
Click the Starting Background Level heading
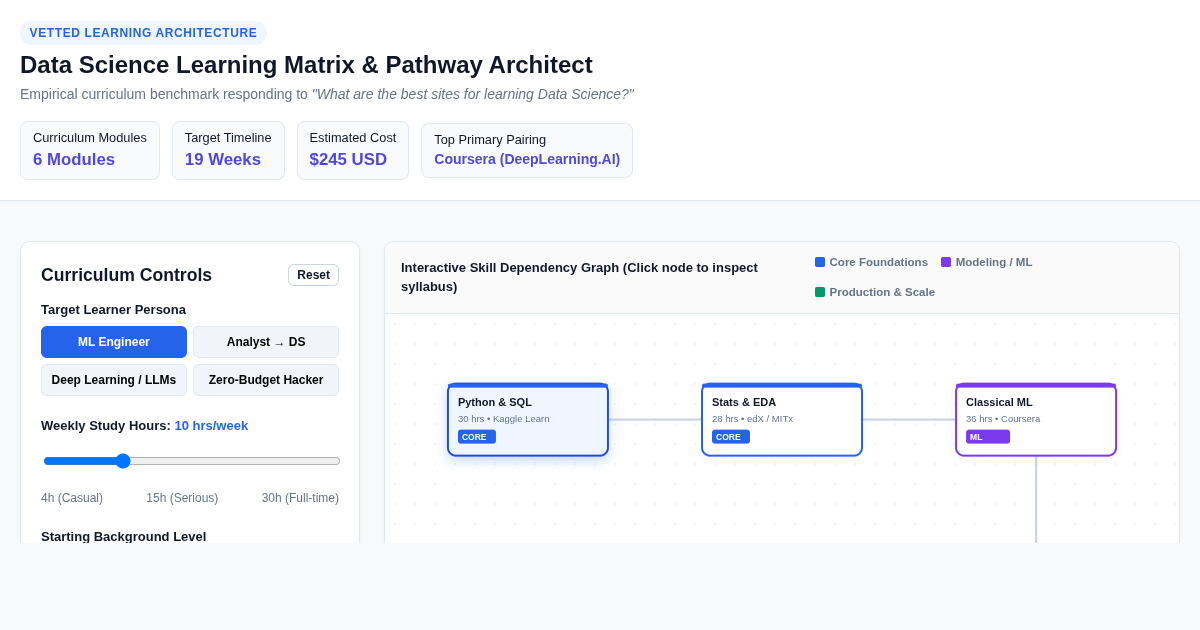click(124, 536)
